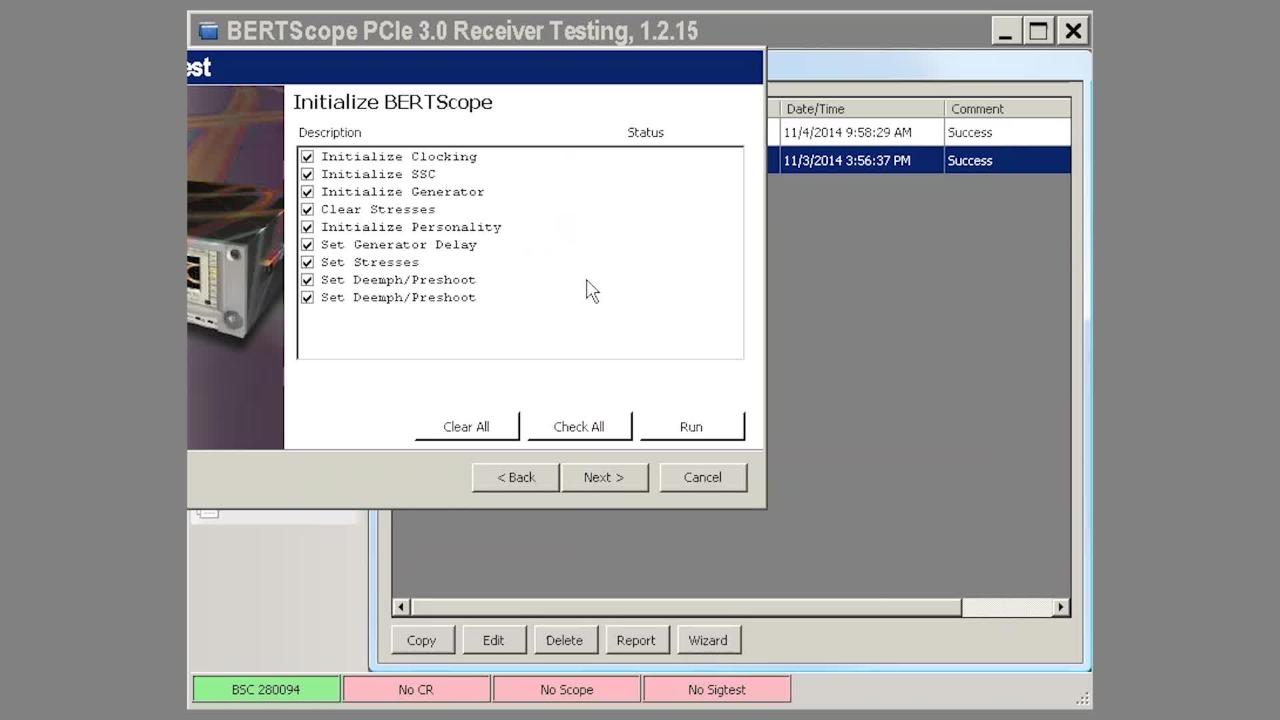The height and width of the screenshot is (720, 1280).
Task: Click the Back button in wizard
Action: pyautogui.click(x=516, y=478)
